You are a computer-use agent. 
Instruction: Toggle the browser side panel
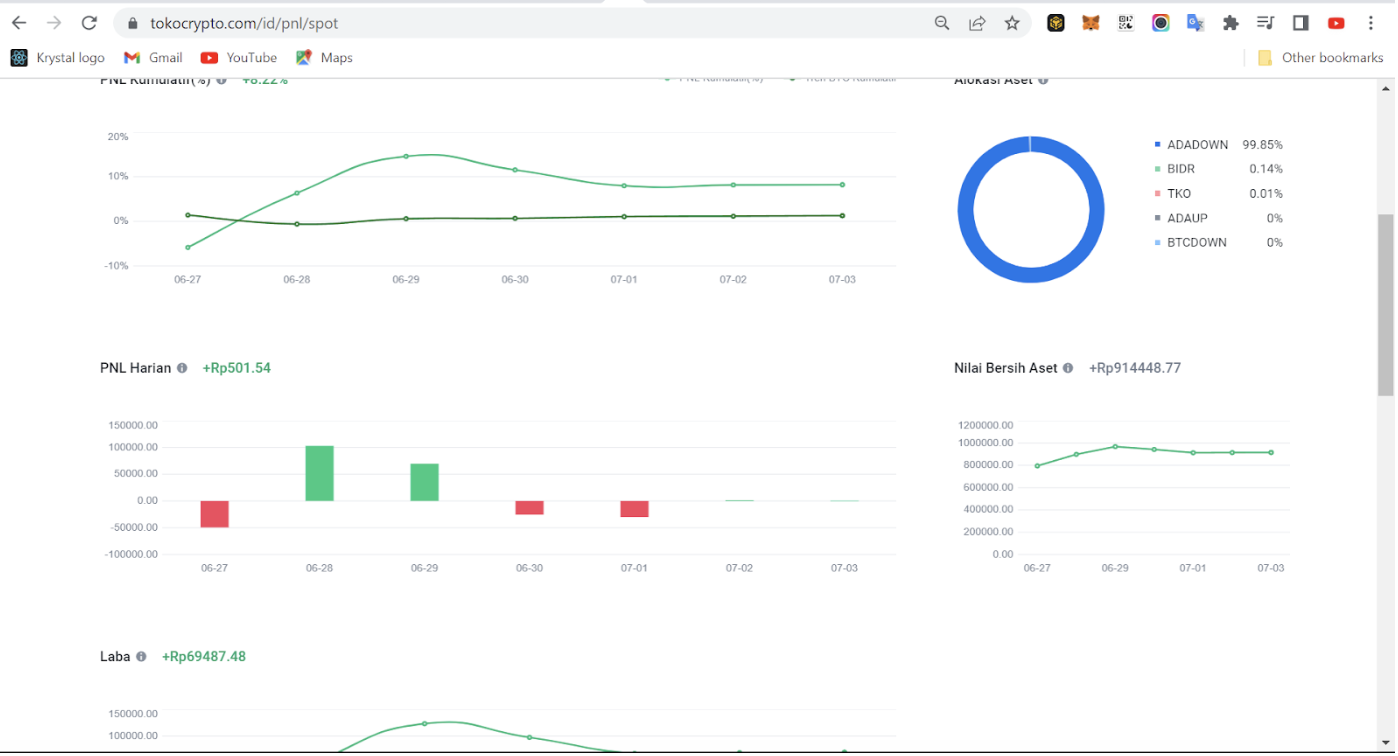(x=1301, y=23)
